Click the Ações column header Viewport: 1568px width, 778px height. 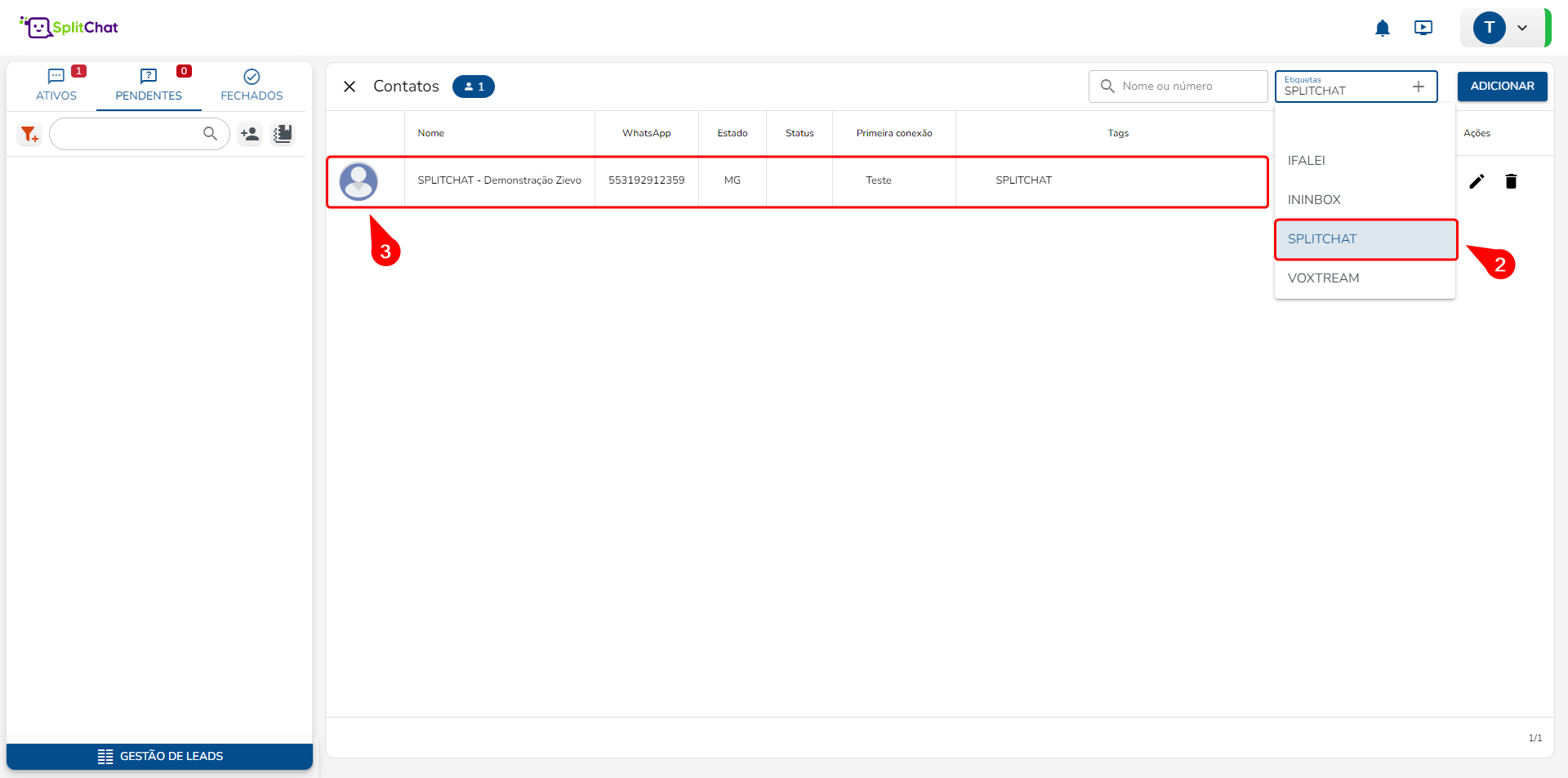click(1477, 133)
